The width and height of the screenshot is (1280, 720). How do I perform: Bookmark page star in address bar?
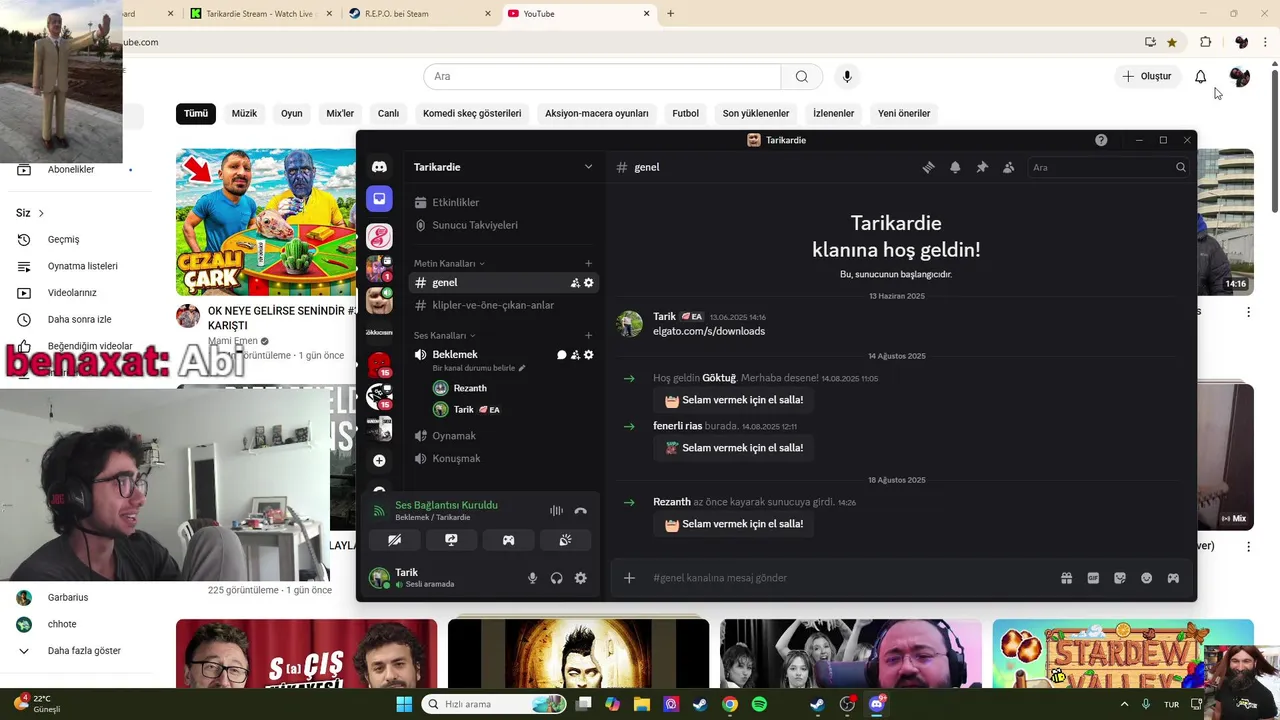(1172, 42)
